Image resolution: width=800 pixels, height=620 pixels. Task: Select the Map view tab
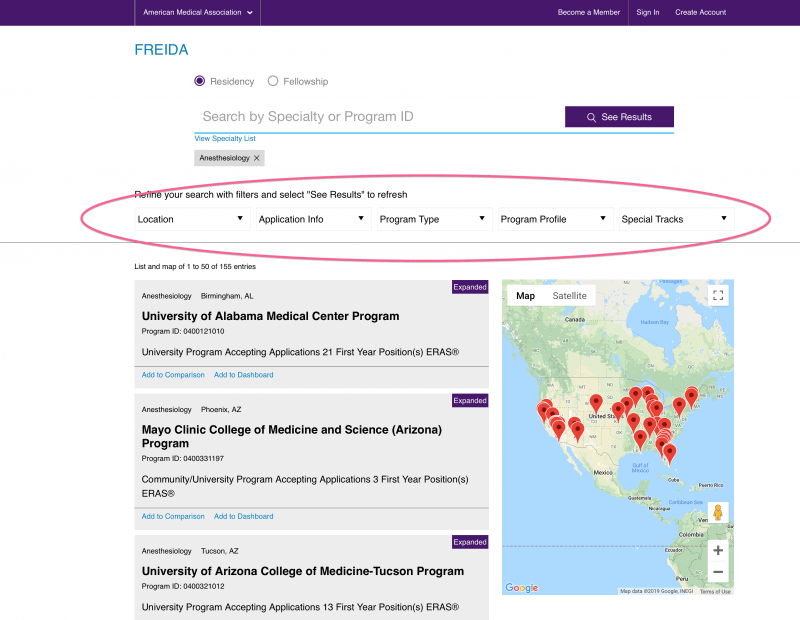coord(526,296)
